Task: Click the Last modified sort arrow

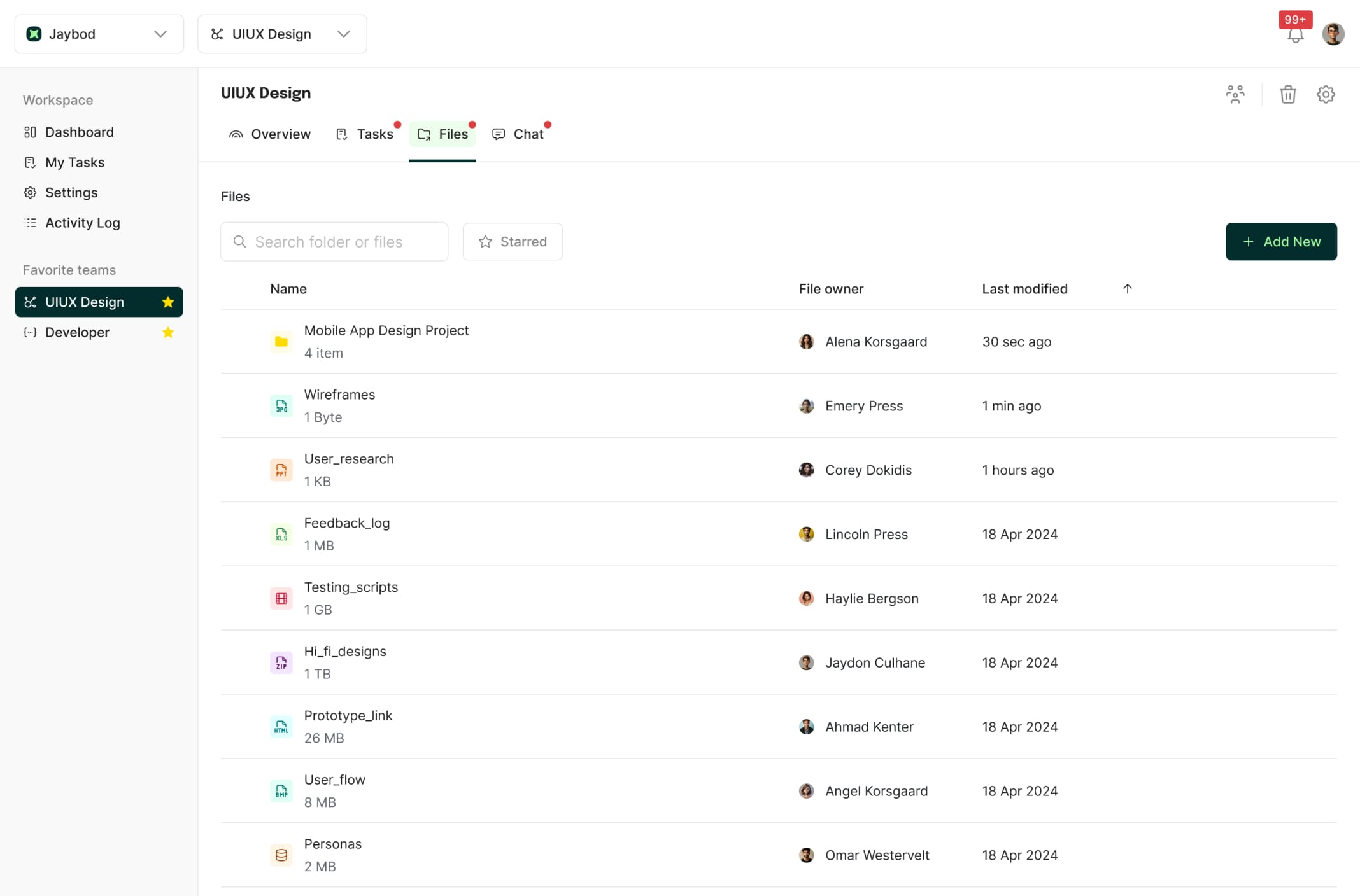Action: (x=1127, y=288)
